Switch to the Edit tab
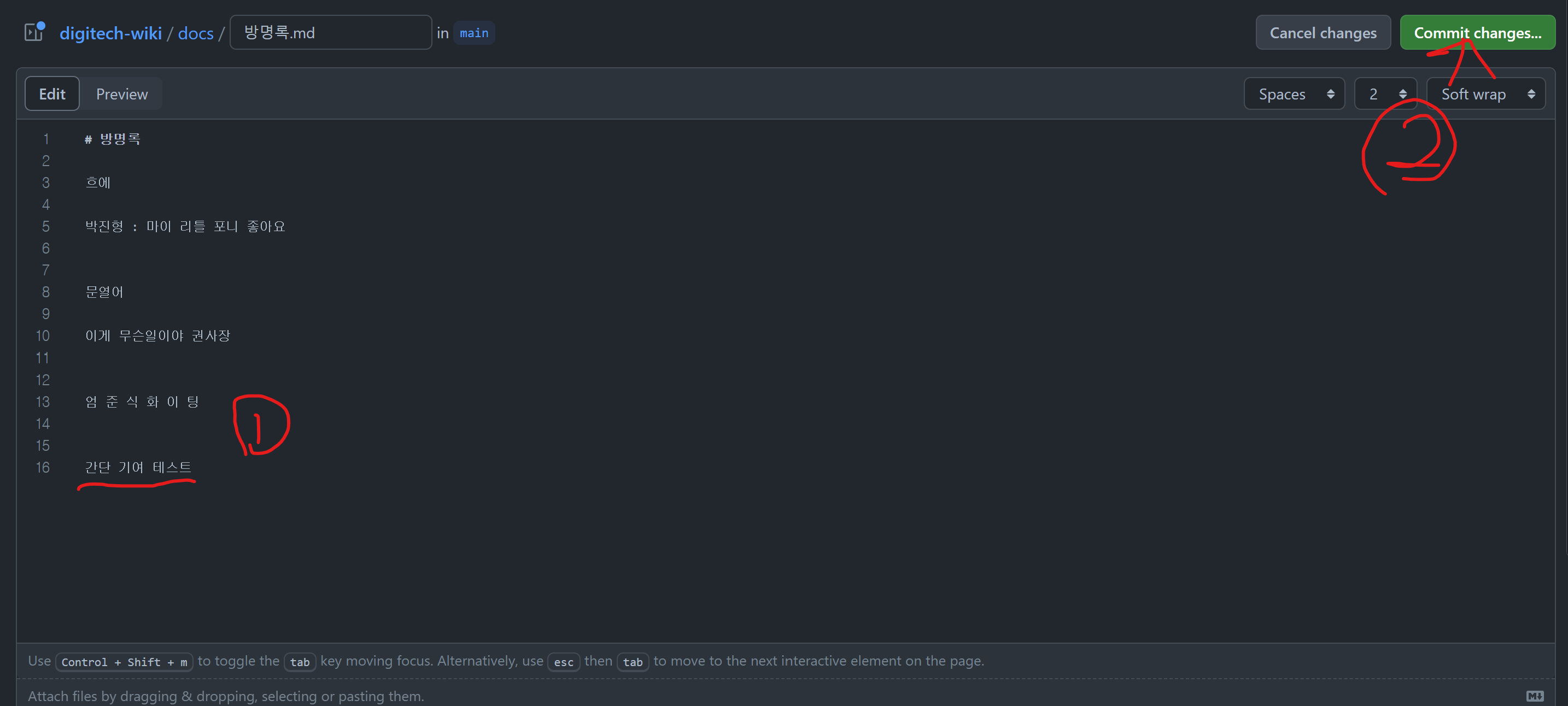The height and width of the screenshot is (706, 1568). click(52, 94)
